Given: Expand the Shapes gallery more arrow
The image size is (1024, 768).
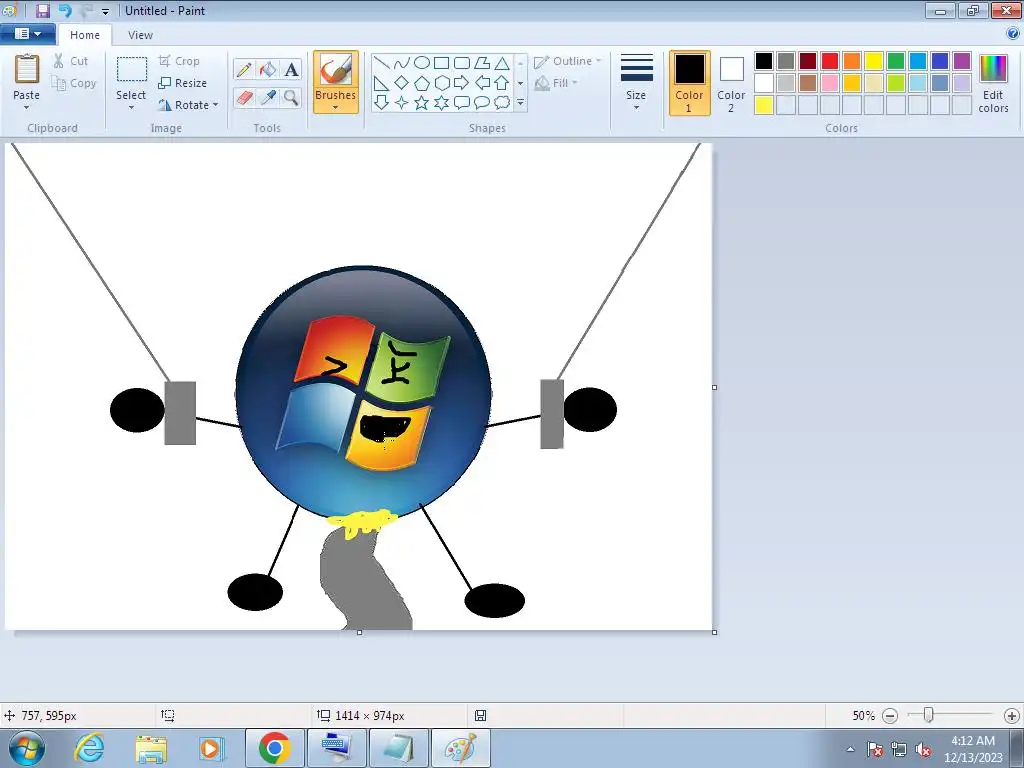Looking at the screenshot, I should click(520, 103).
